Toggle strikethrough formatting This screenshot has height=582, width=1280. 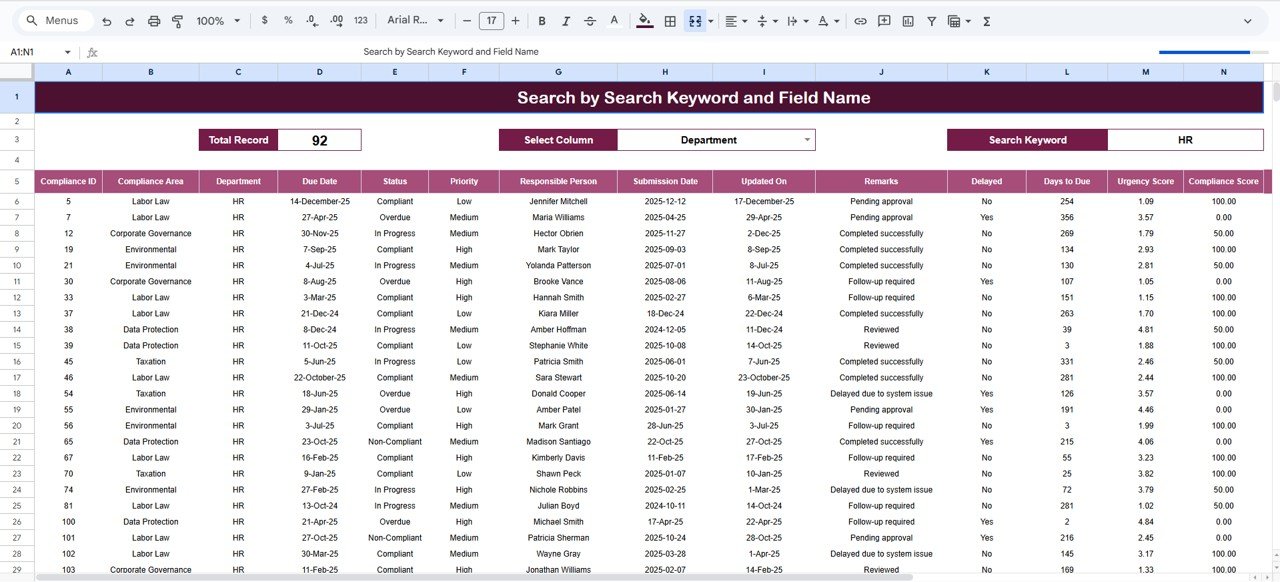pyautogui.click(x=589, y=20)
